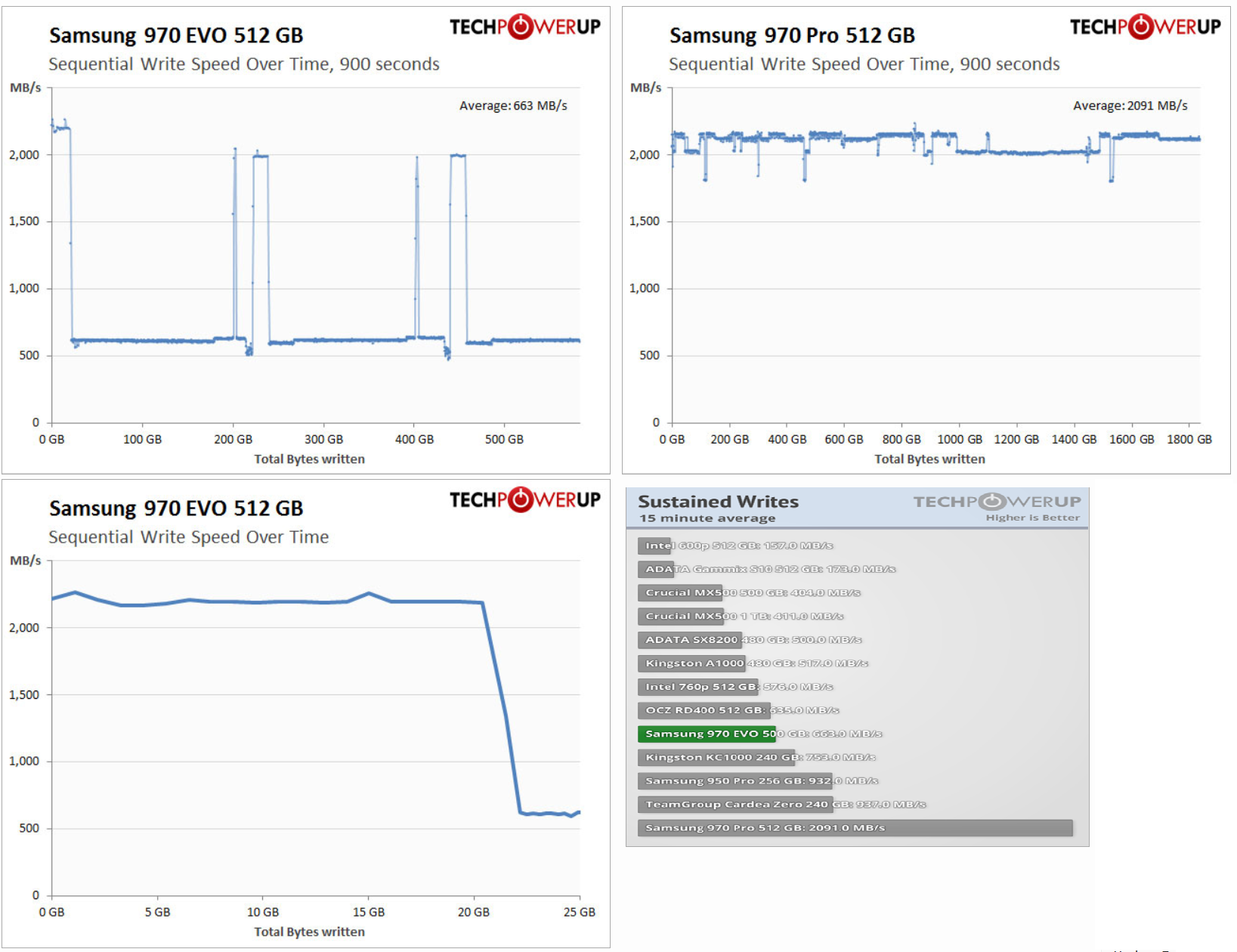This screenshot has width=1237, height=952.
Task: Select the OCZ RD400 512 GB bar
Action: pyautogui.click(x=704, y=709)
